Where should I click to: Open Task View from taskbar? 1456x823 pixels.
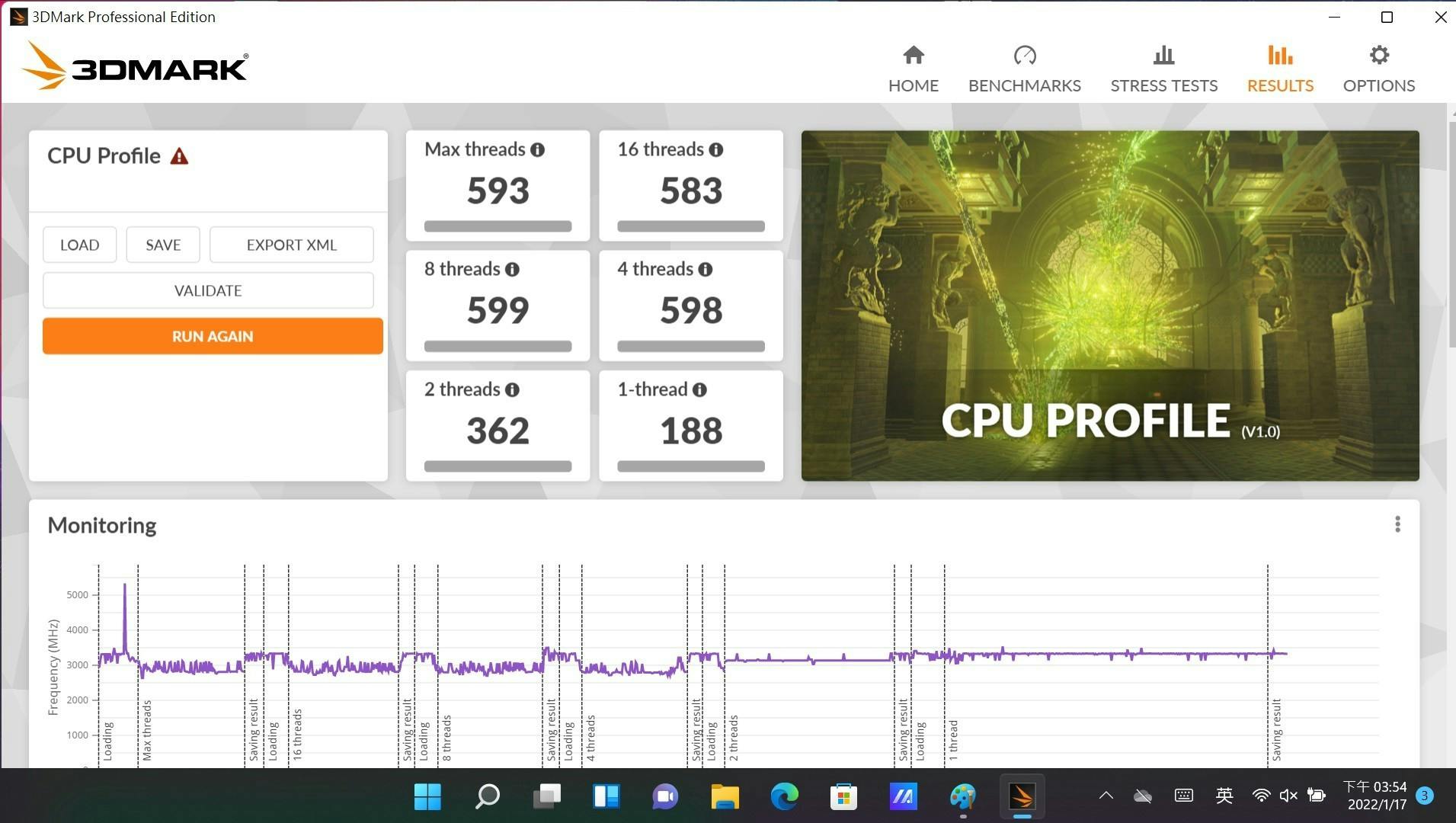(x=546, y=796)
